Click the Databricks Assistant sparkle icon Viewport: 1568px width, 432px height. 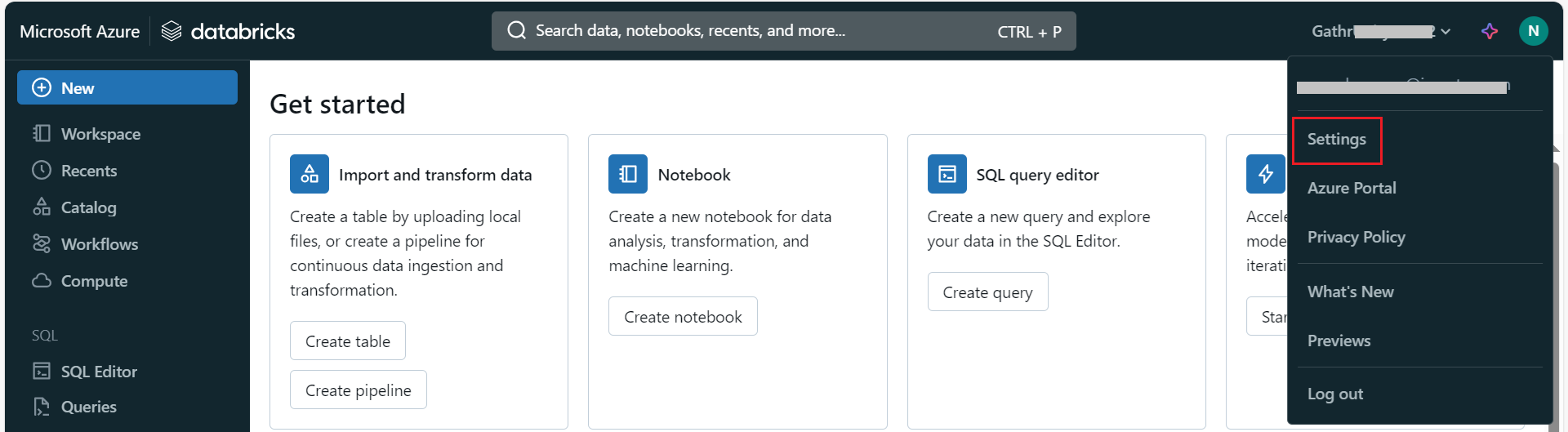point(1490,31)
